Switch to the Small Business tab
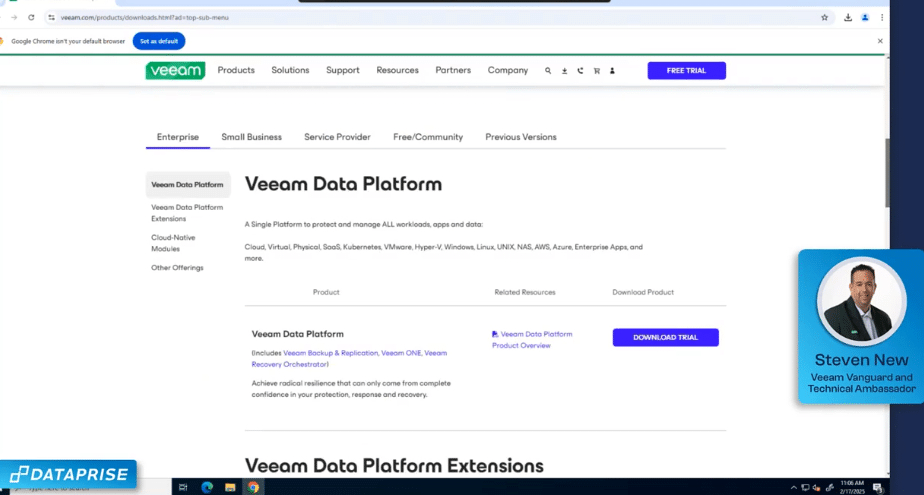The image size is (924, 495). 252,137
